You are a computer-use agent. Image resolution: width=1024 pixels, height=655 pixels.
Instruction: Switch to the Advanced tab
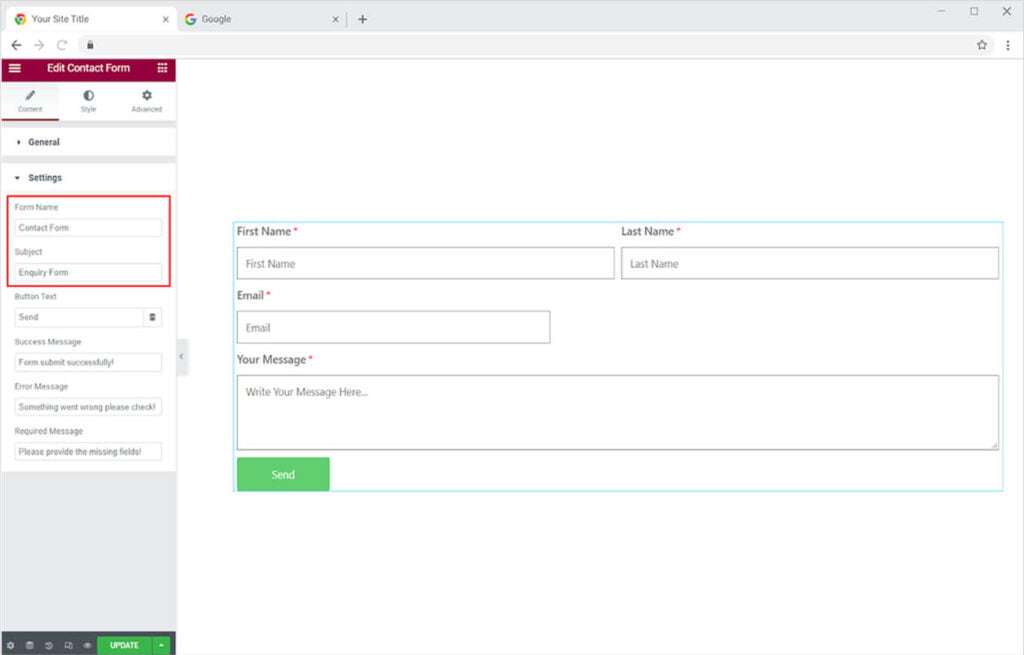click(x=146, y=101)
